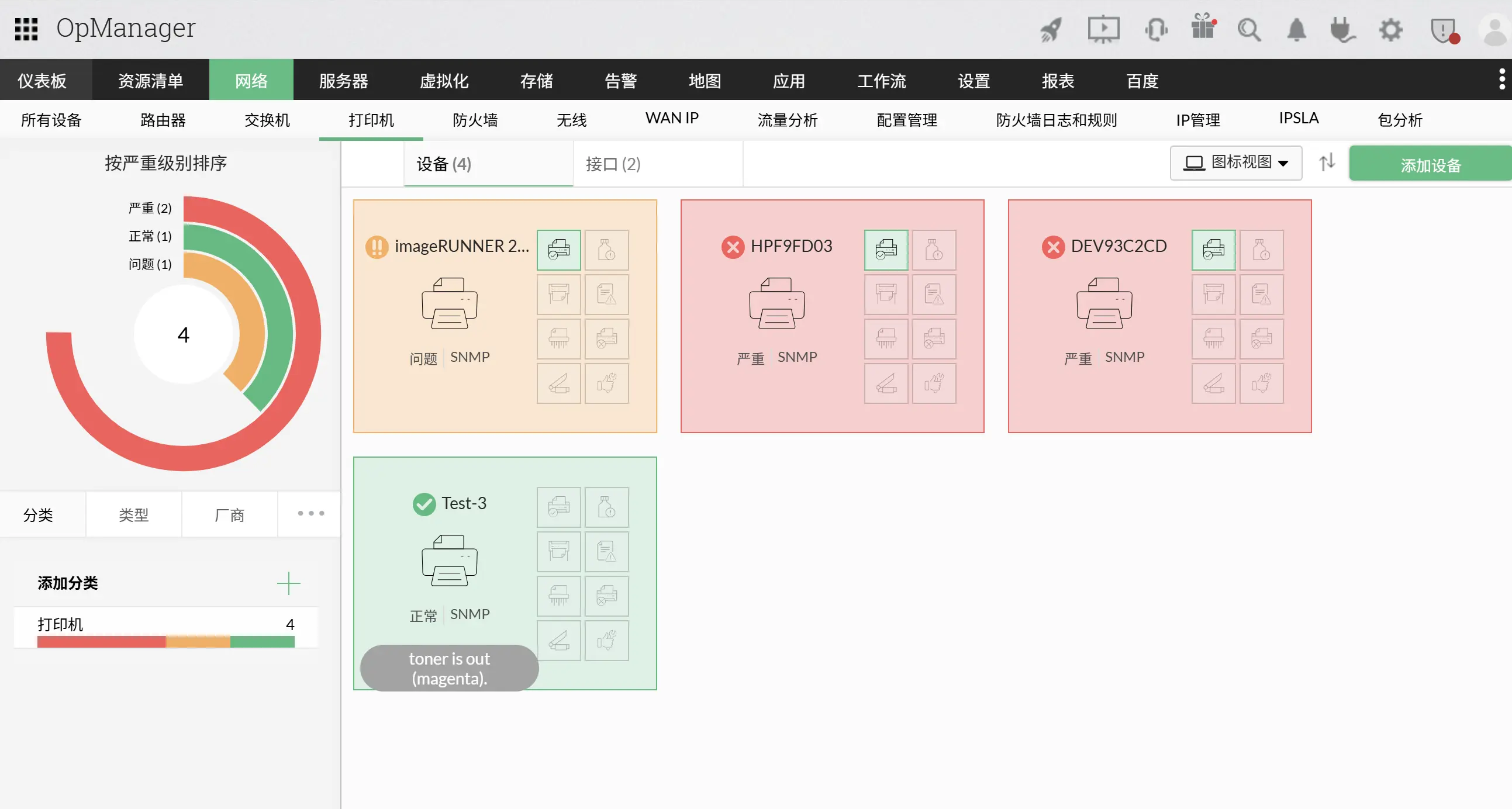This screenshot has height=809, width=1512.
Task: Open the 图标视图 view dropdown
Action: [x=1235, y=163]
